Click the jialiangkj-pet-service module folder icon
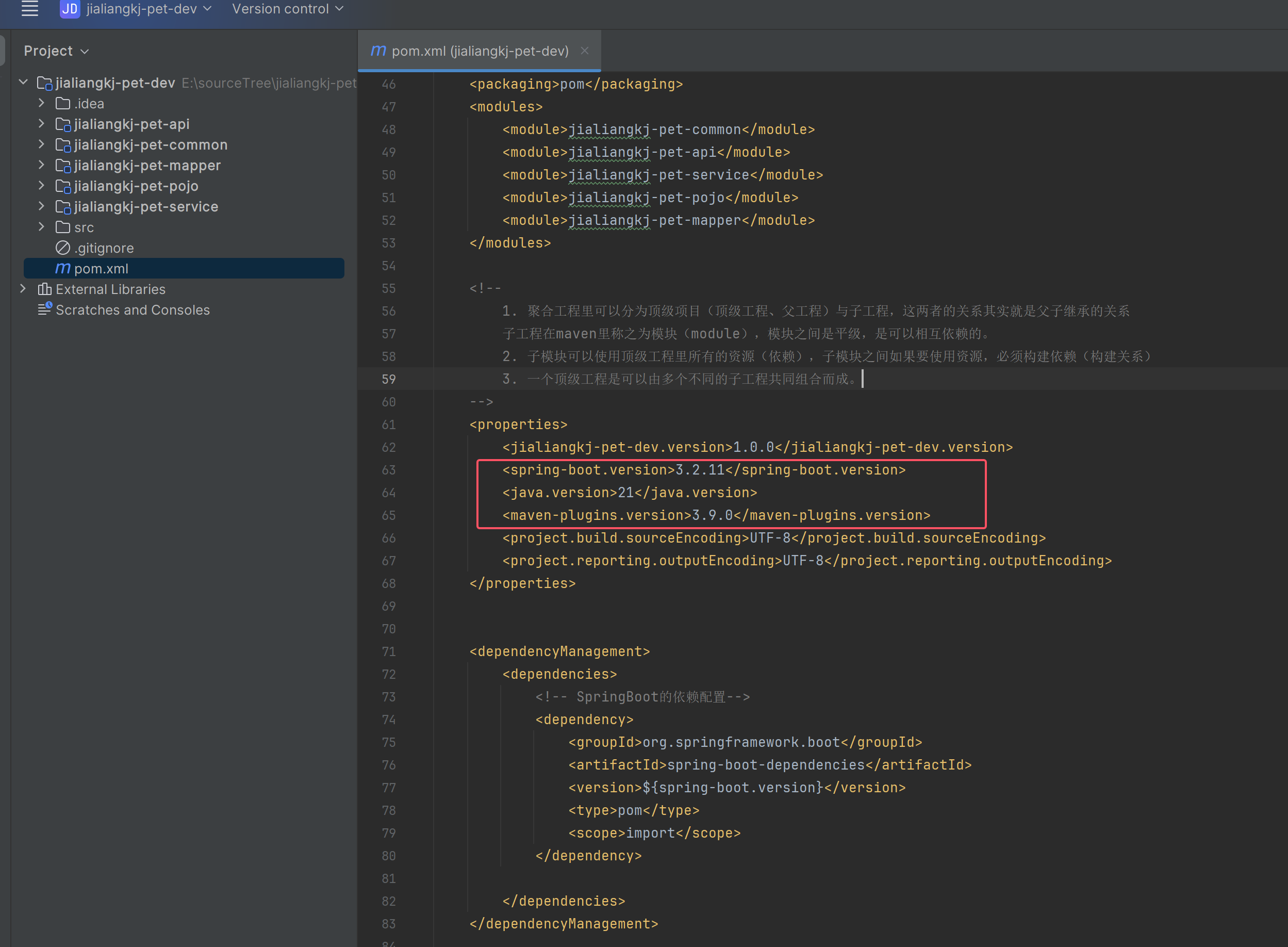 coord(63,207)
